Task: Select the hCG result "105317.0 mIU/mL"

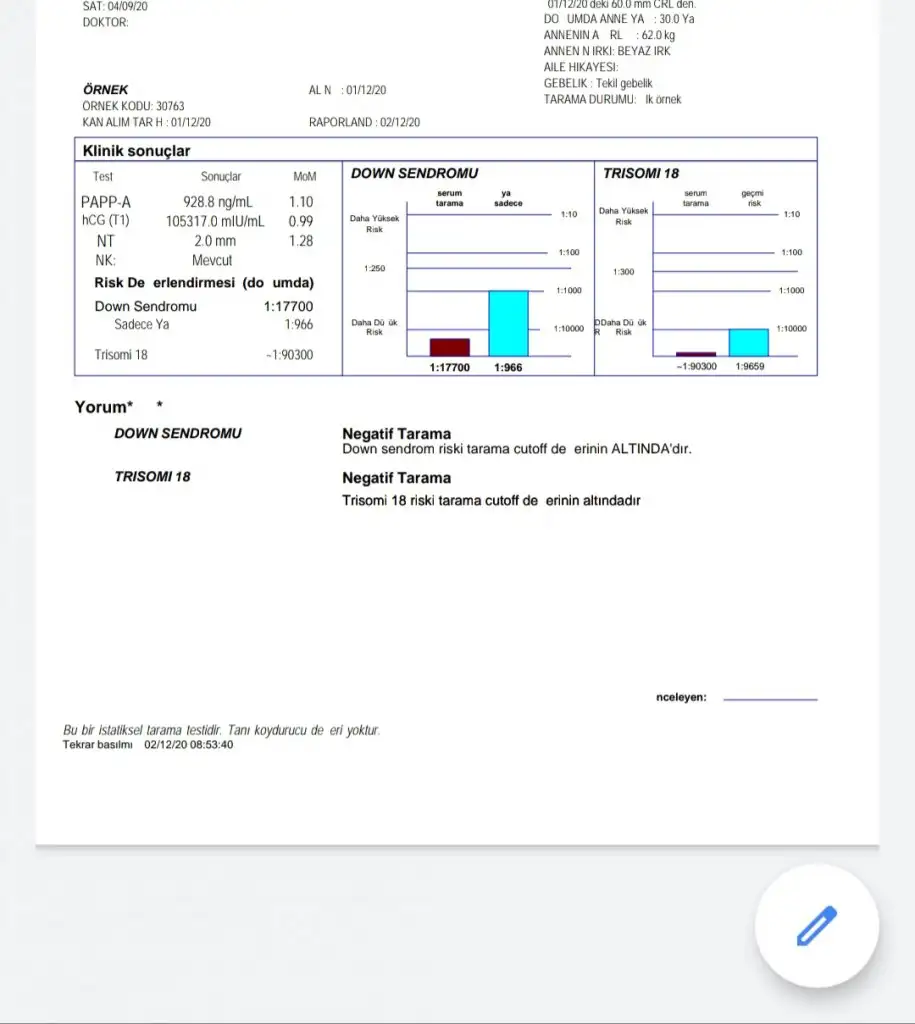Action: (215, 221)
